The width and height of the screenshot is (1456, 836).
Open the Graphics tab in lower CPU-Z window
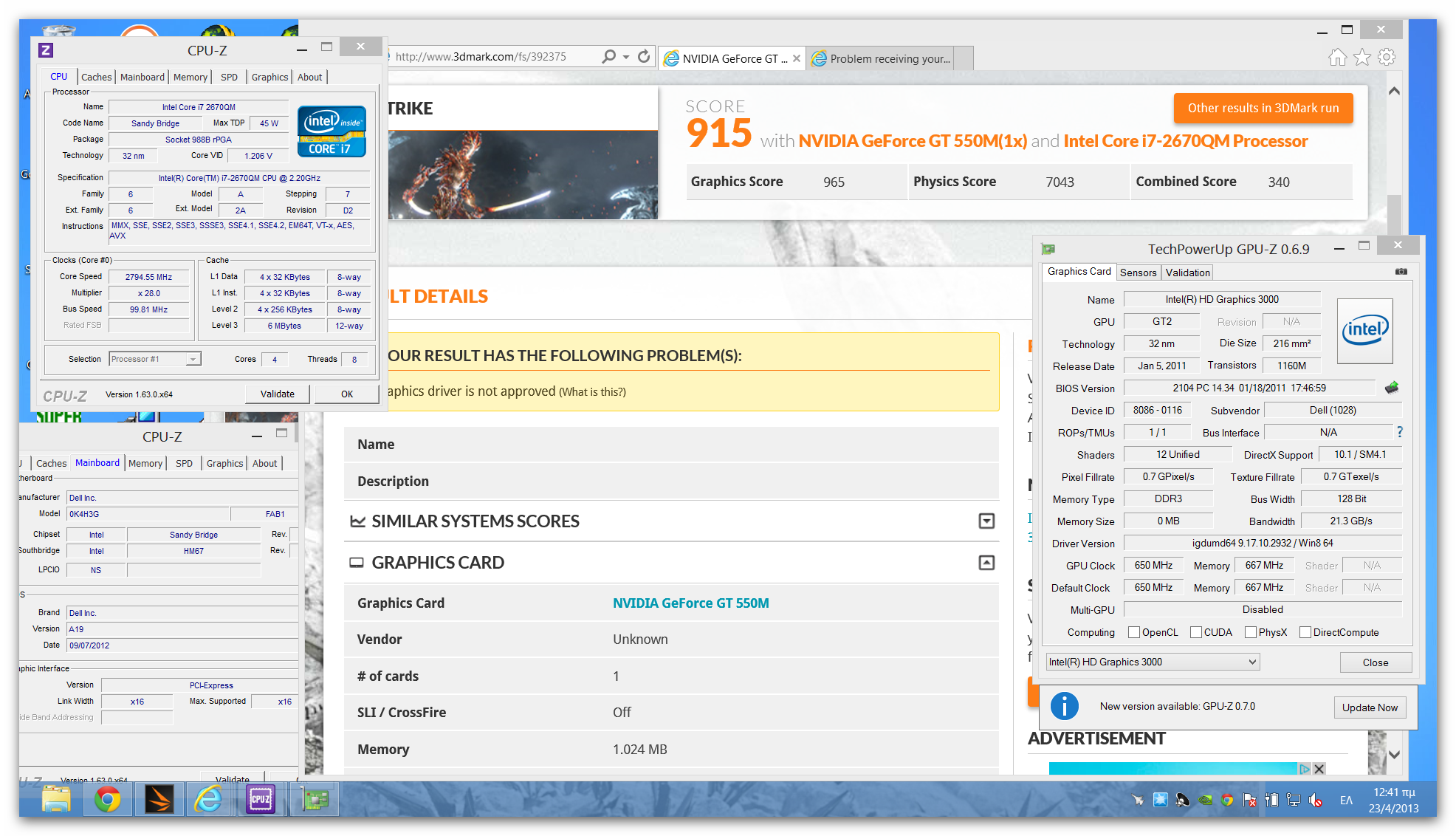coord(224,463)
